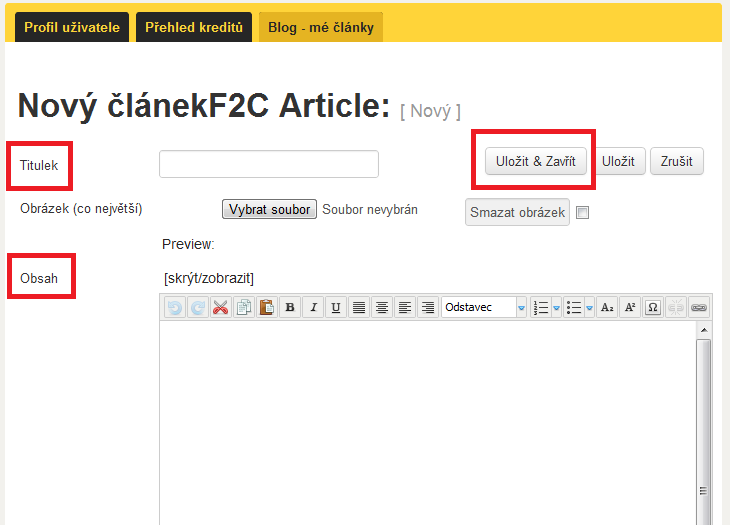Screen dimensions: 730x525
Task: Insert a link with chain icon
Action: pos(699,308)
